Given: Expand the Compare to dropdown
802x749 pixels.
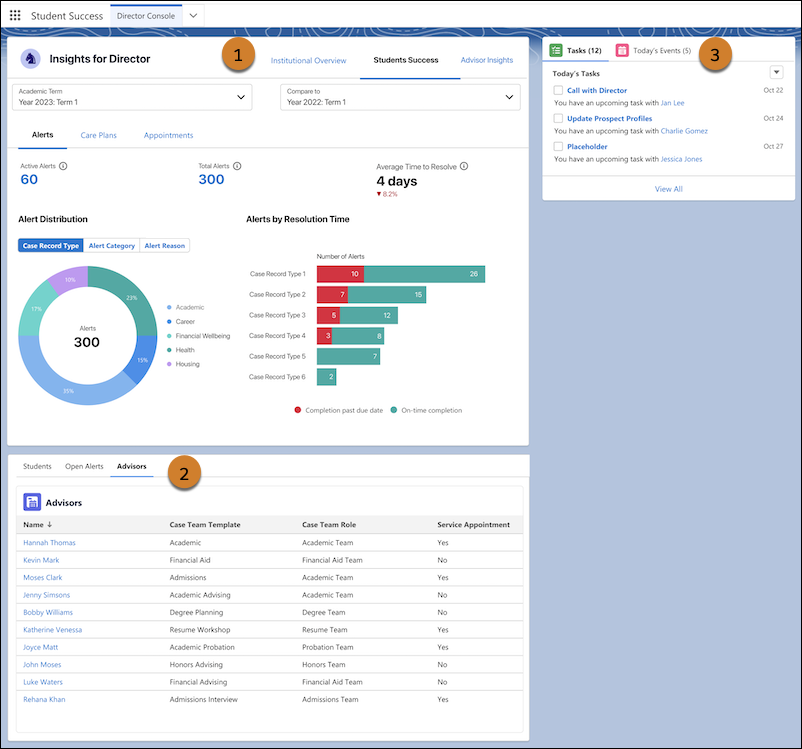Looking at the screenshot, I should point(401,97).
